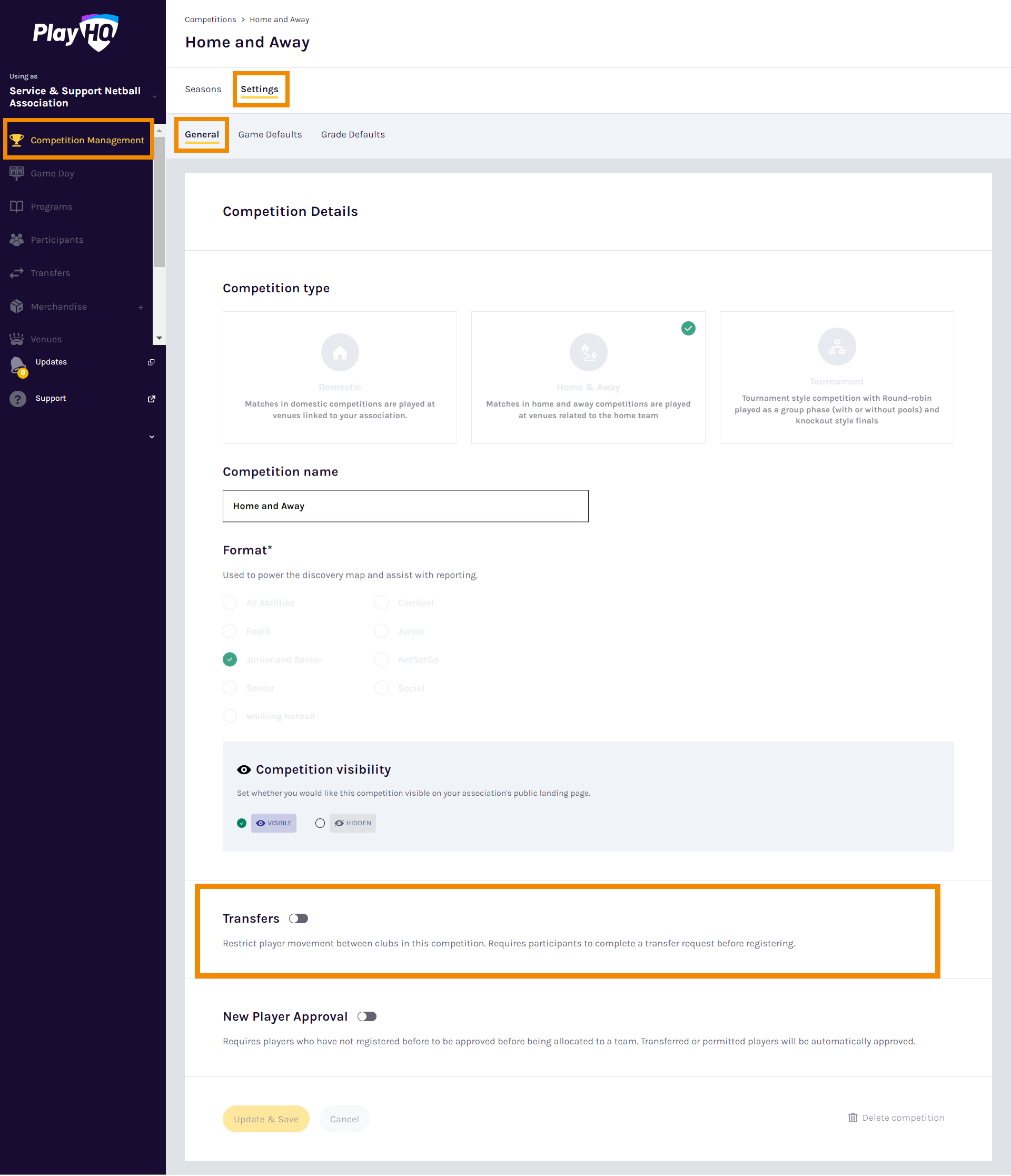Open Game Day scoreboard icon
Image resolution: width=1011 pixels, height=1176 pixels.
coord(17,173)
